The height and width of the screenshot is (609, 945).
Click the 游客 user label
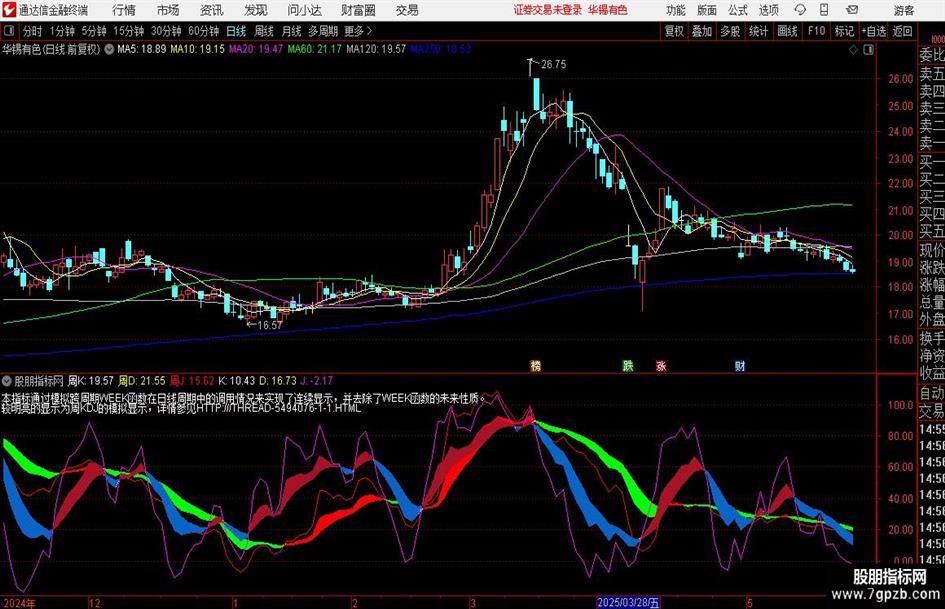903,10
